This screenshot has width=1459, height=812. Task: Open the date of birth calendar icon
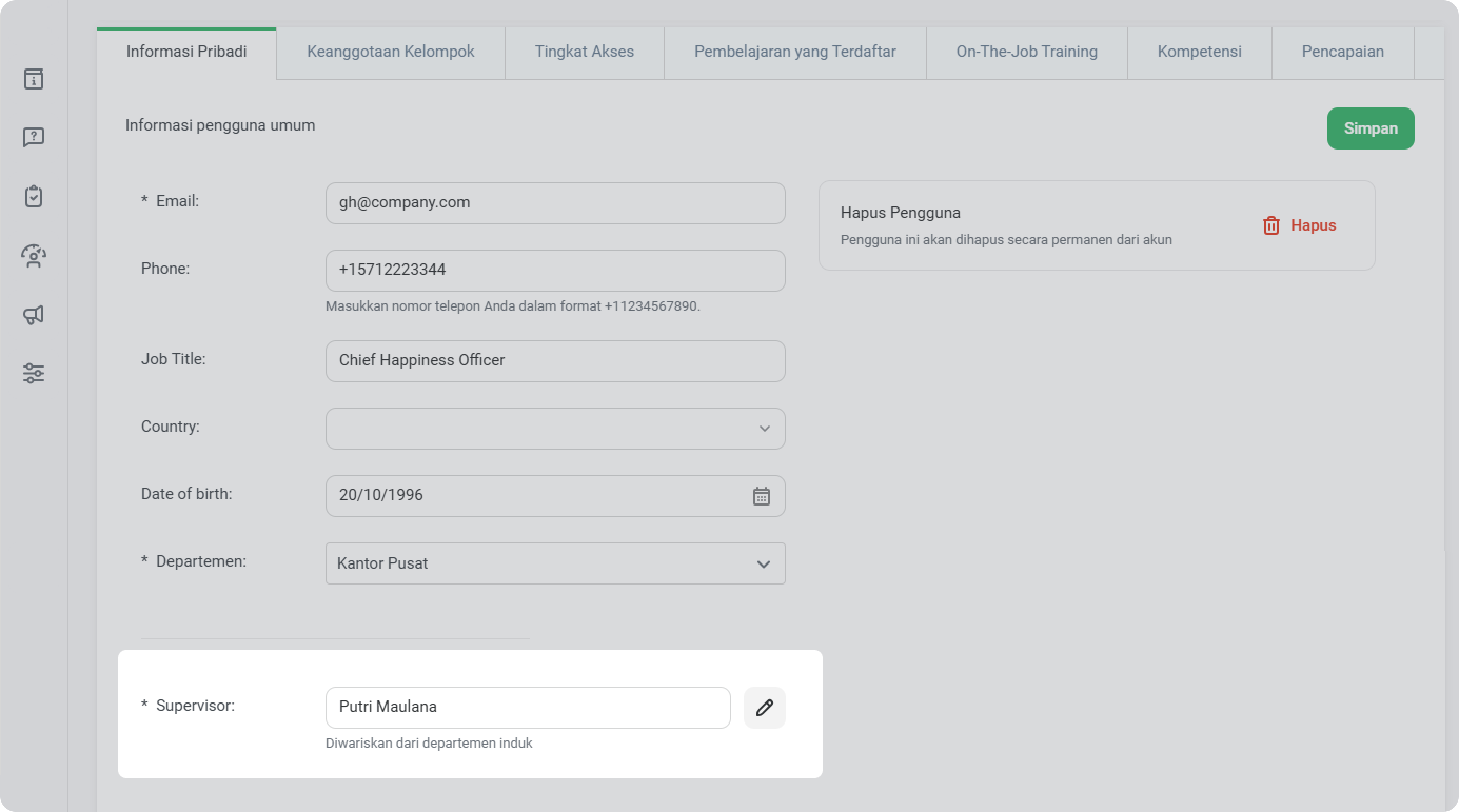click(761, 496)
